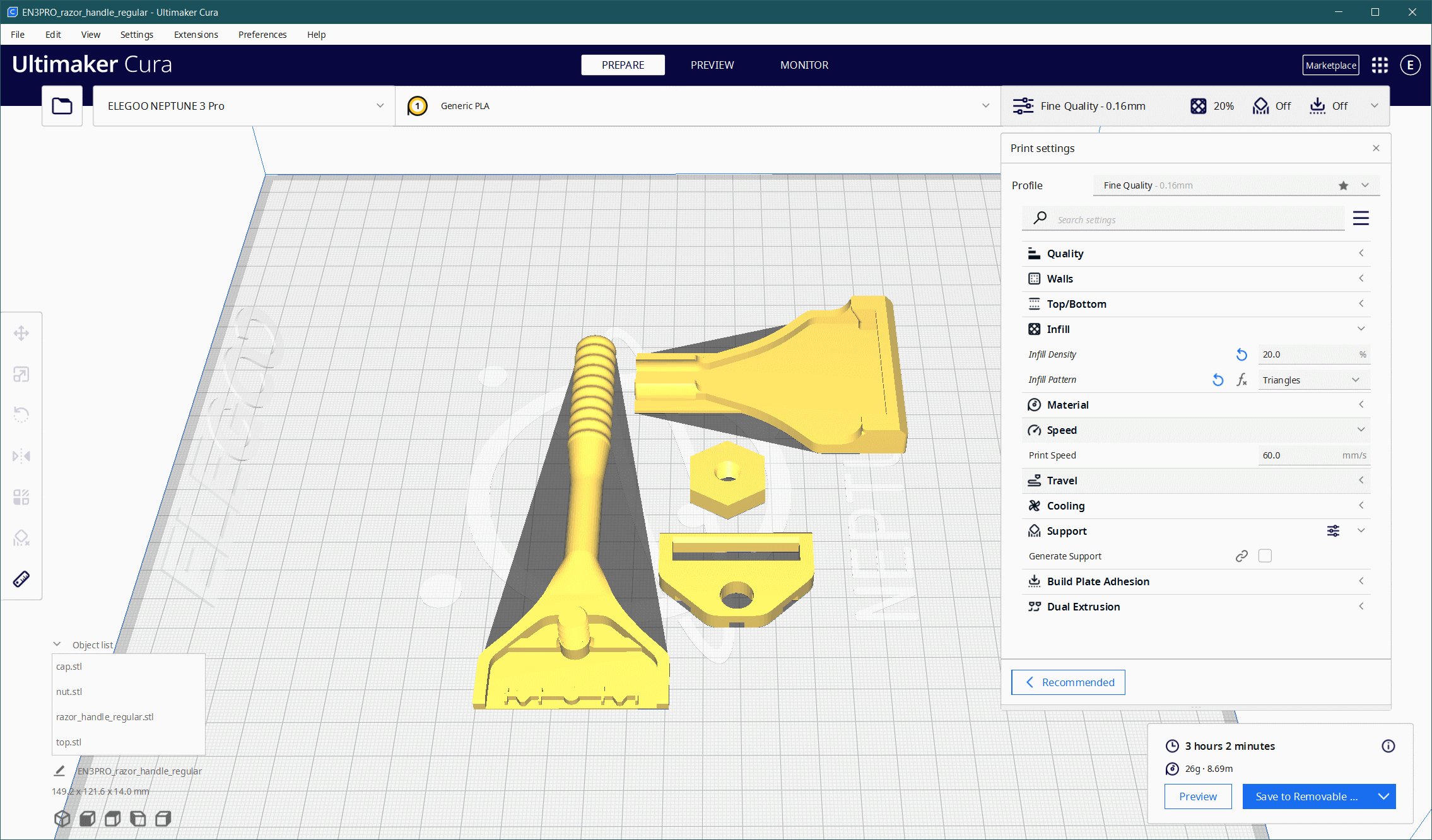Select the Move tool
Viewport: 1432px width, 840px height.
[x=21, y=333]
